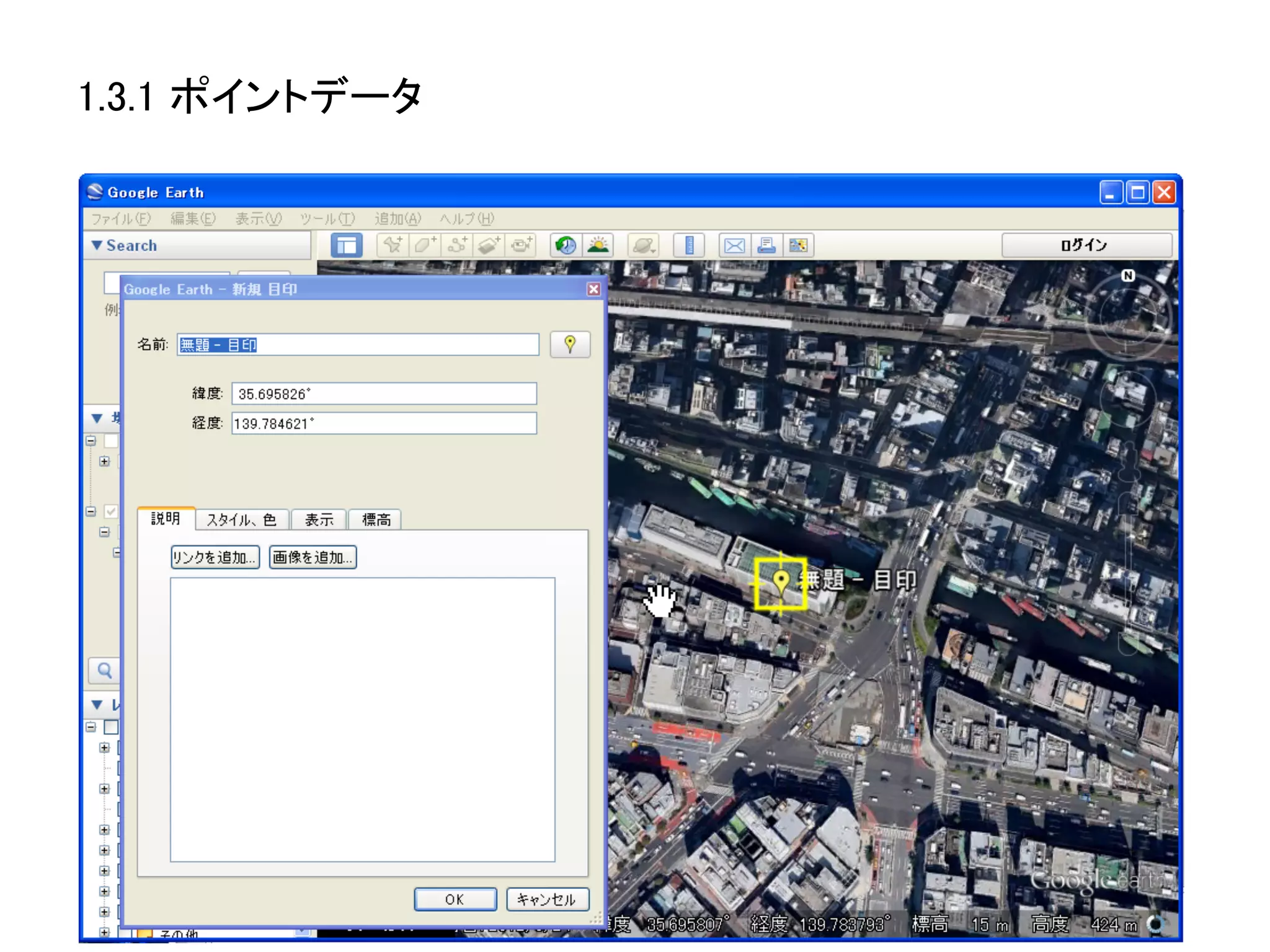The image size is (1270, 952).
Task: Click the 緯度 latitude field
Action: (384, 394)
